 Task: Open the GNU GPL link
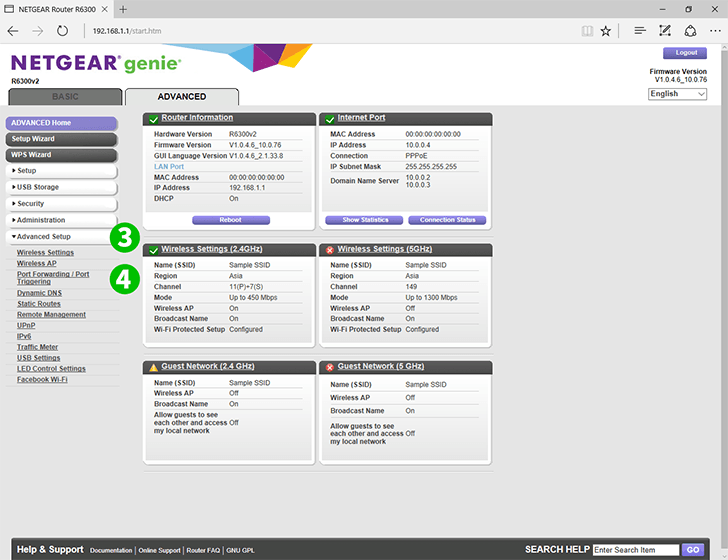pyautogui.click(x=240, y=551)
